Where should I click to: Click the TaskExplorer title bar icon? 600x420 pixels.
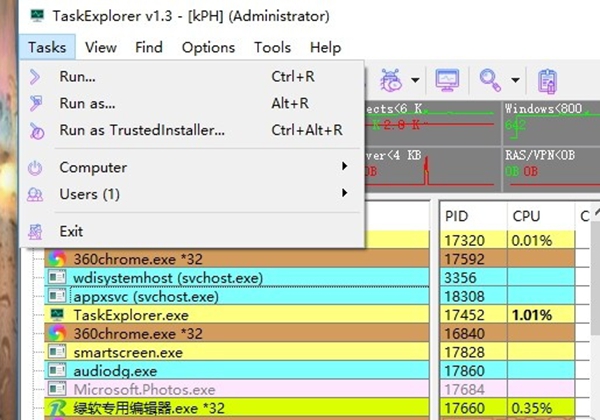point(38,15)
